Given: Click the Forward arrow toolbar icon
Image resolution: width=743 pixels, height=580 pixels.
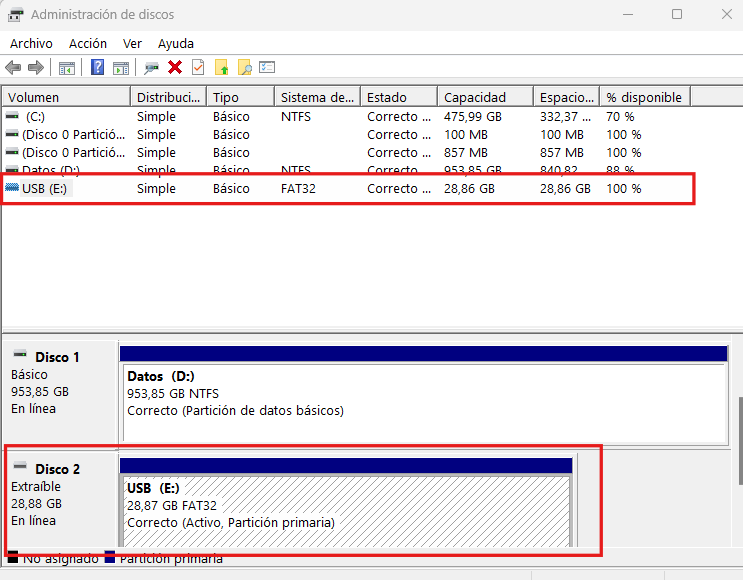Looking at the screenshot, I should click(x=36, y=68).
